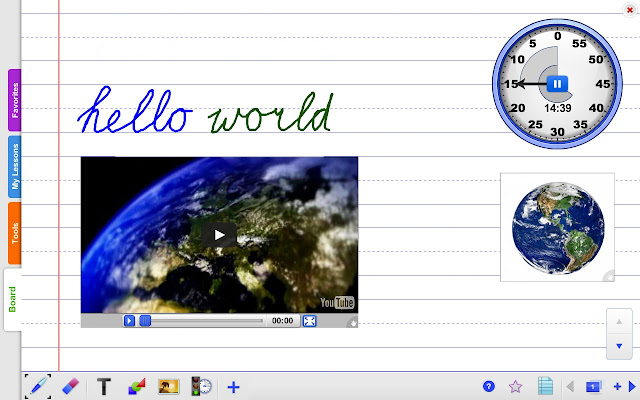Screen dimensions: 640x400
Task: Click the 30 mark on timer dial
Action: (x=557, y=131)
